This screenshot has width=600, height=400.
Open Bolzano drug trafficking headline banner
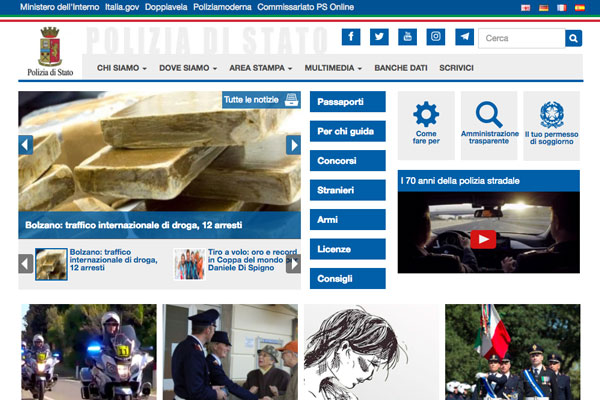160,225
